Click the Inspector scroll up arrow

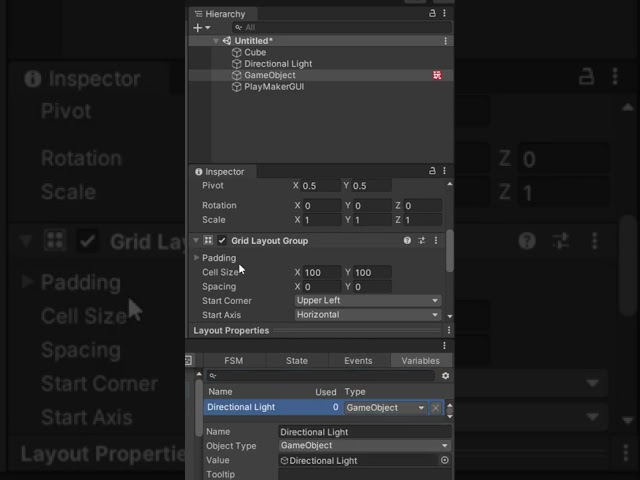[449, 184]
